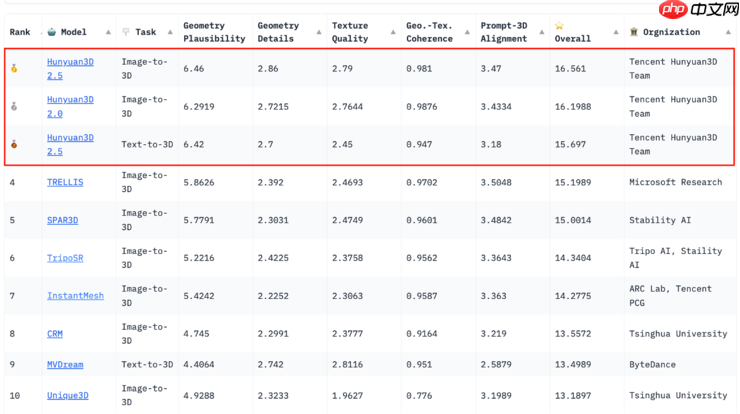
Task: Open the InstantMesh model link
Action: 75,296
